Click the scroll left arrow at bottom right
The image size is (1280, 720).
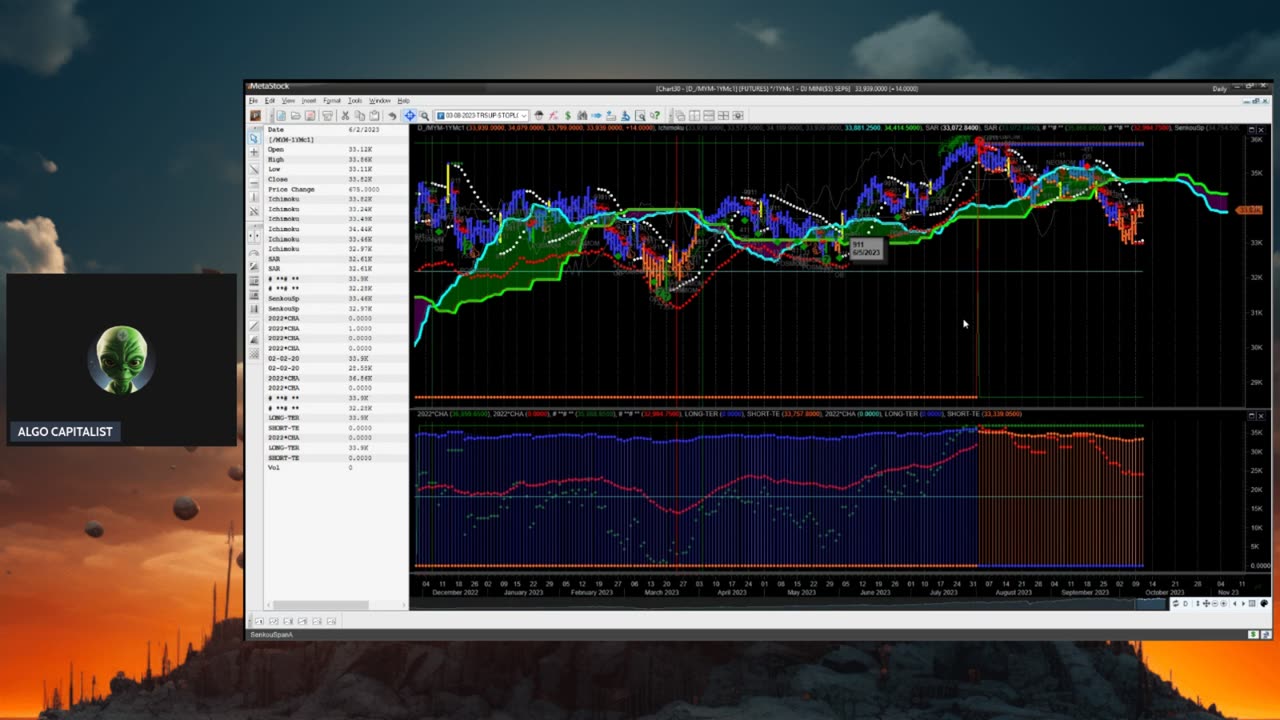(x=1235, y=603)
